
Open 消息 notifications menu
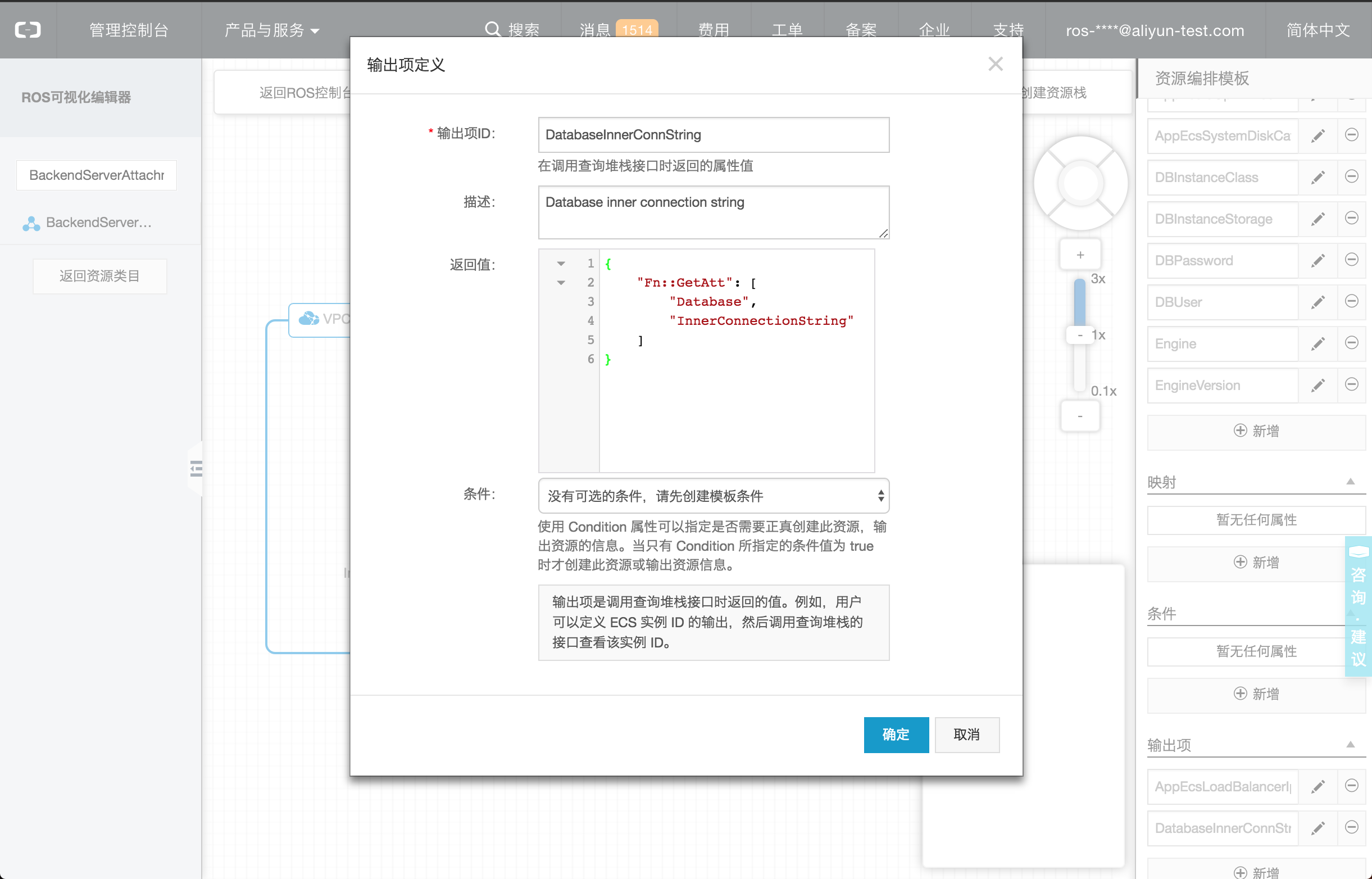coord(619,30)
